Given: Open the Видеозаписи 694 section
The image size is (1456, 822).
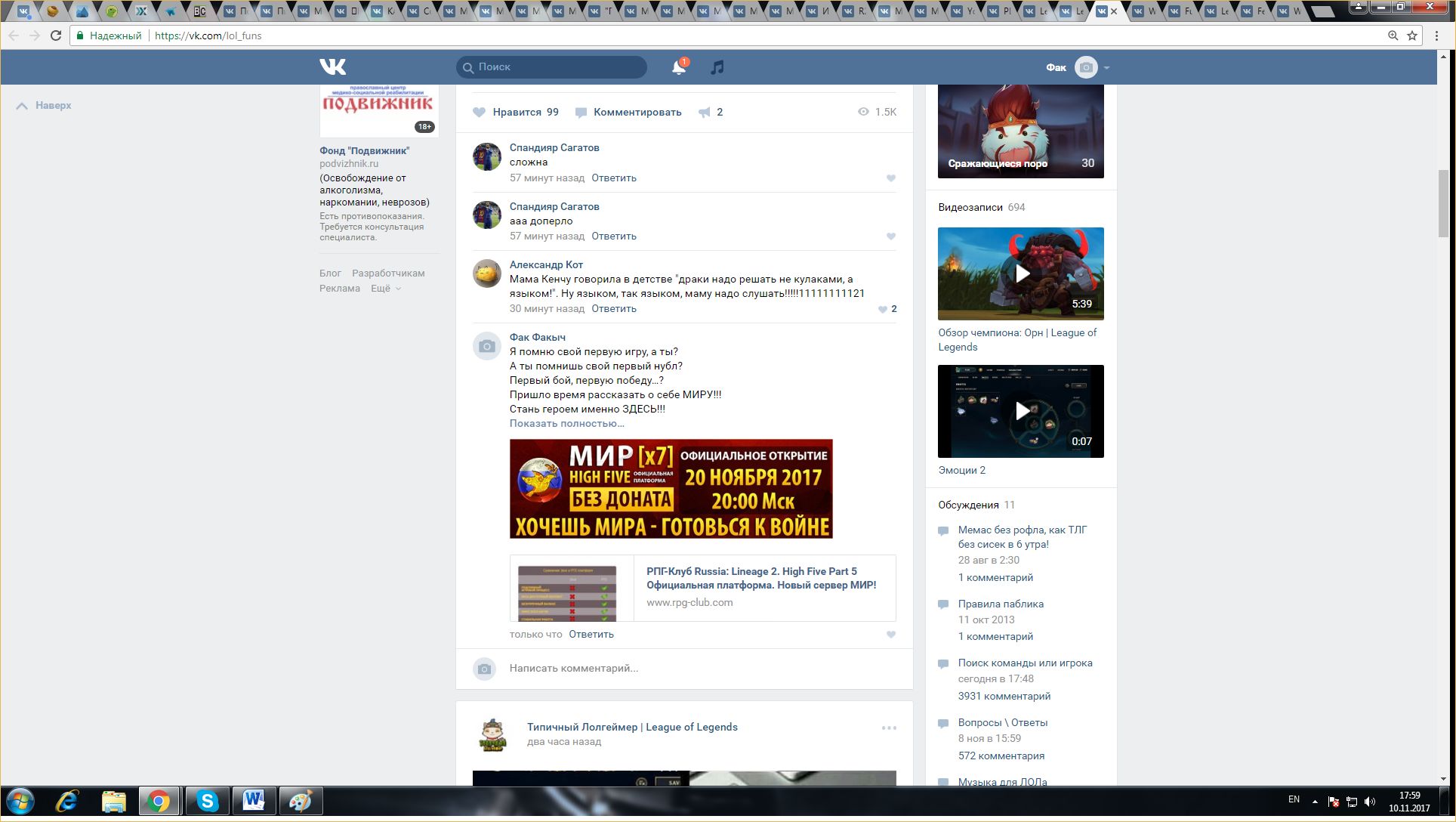Looking at the screenshot, I should pos(982,207).
